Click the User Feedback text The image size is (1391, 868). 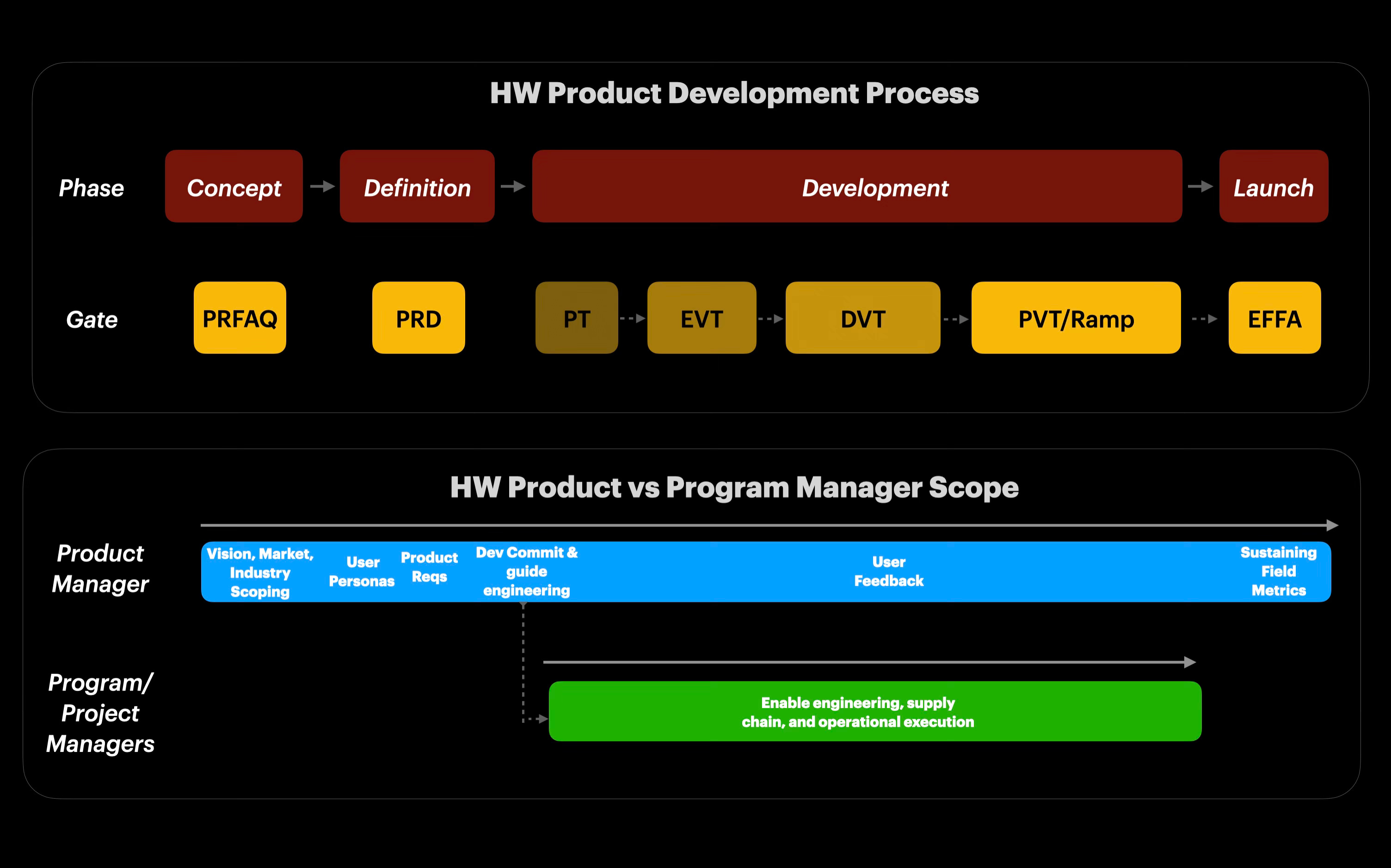click(x=888, y=571)
